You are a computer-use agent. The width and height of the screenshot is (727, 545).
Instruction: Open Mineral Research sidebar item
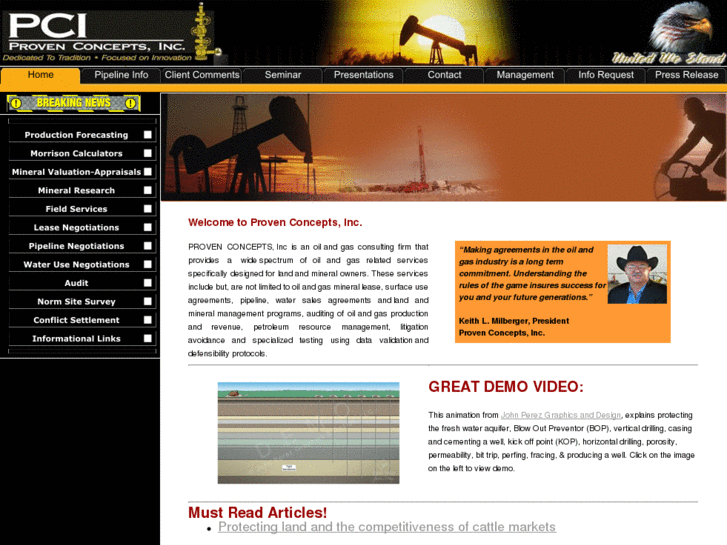(x=83, y=190)
